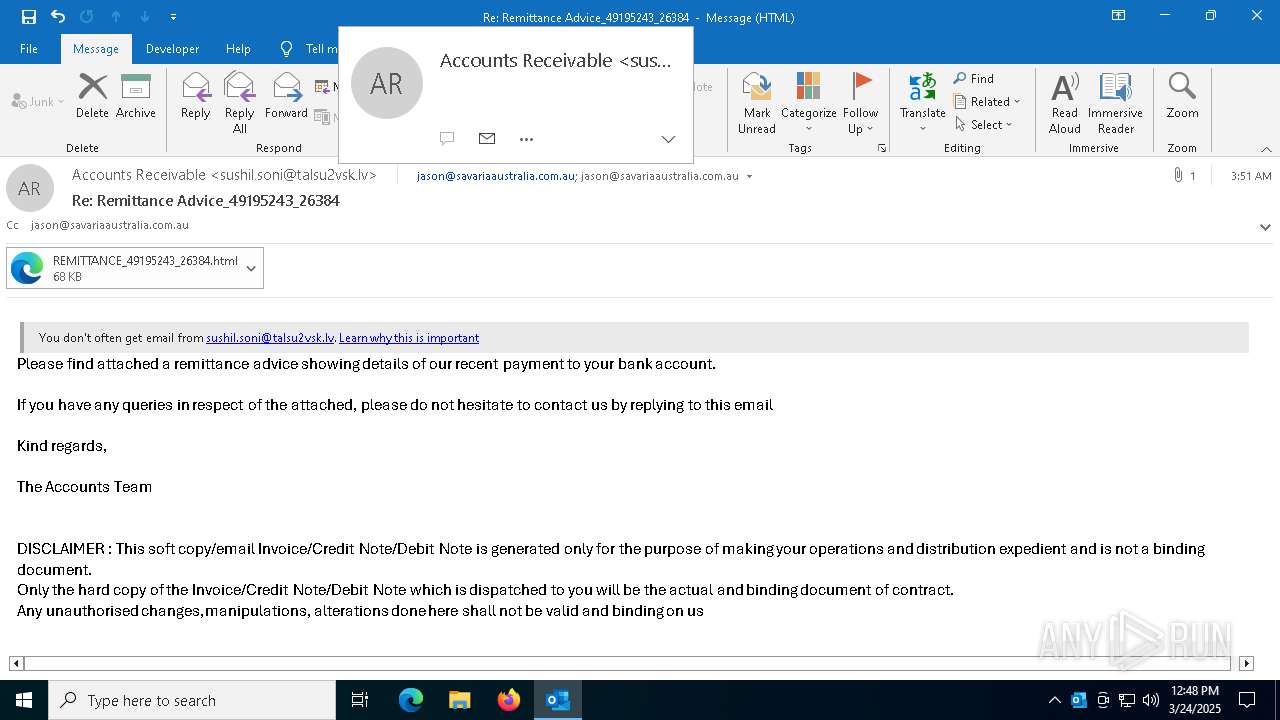Archive this email
1280x720 pixels.
click(x=136, y=96)
